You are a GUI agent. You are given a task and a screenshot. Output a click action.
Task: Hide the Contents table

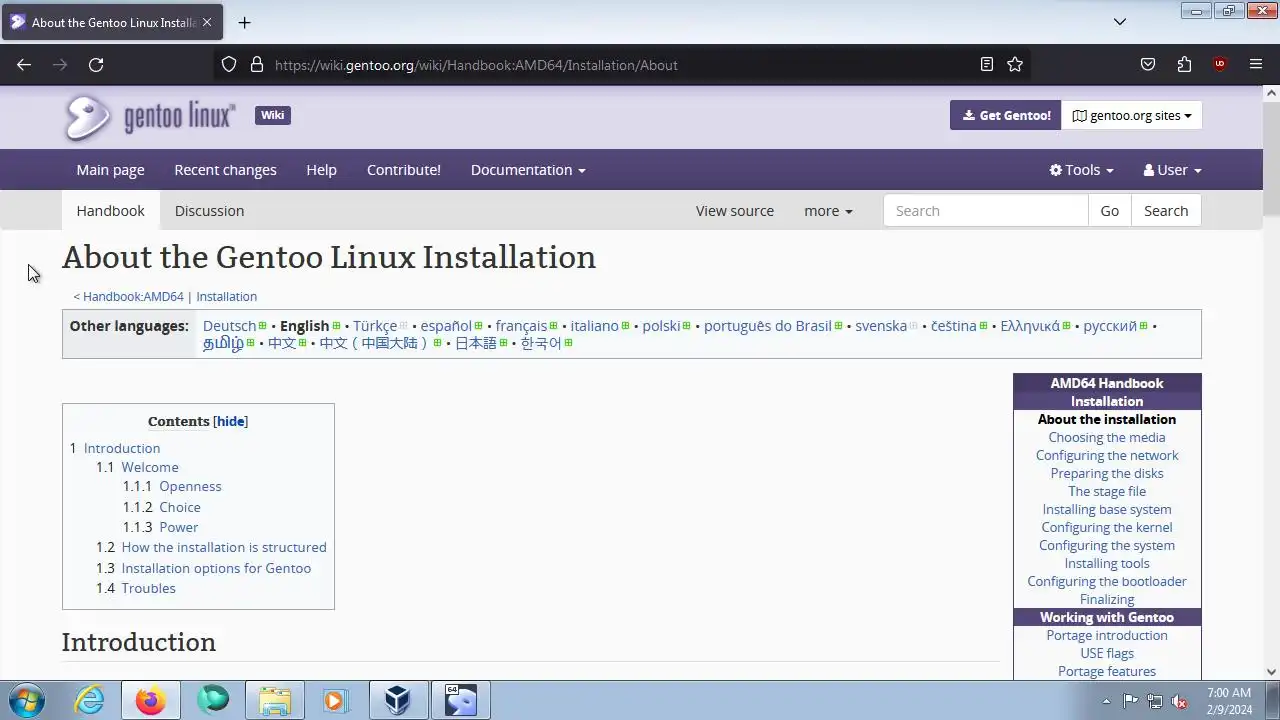231,421
